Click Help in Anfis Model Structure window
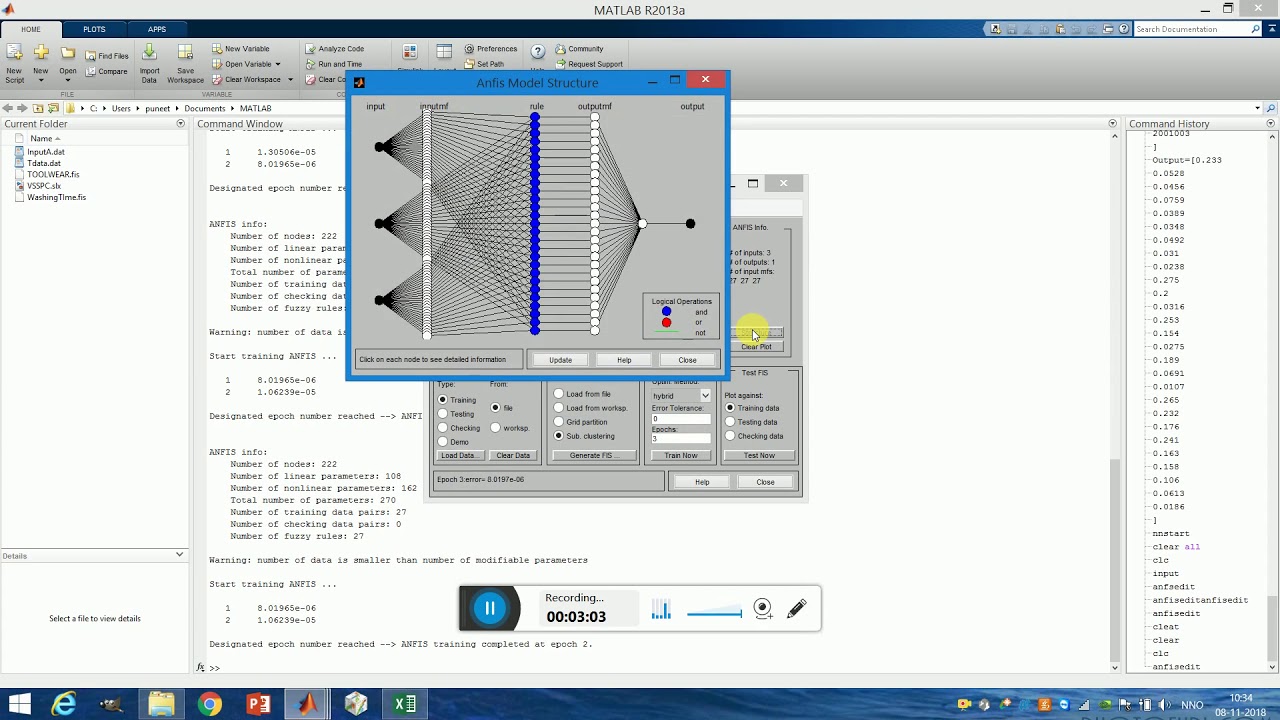The width and height of the screenshot is (1280, 720). pyautogui.click(x=624, y=360)
